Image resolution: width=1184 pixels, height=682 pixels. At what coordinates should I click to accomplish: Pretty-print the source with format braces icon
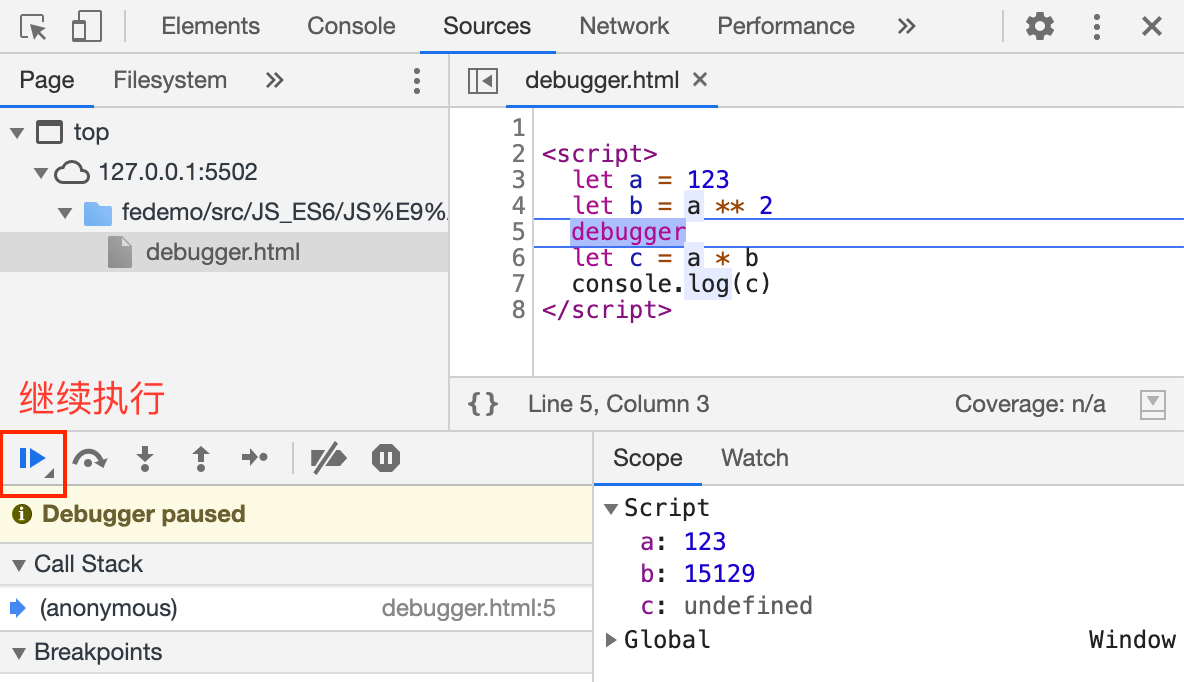[484, 404]
